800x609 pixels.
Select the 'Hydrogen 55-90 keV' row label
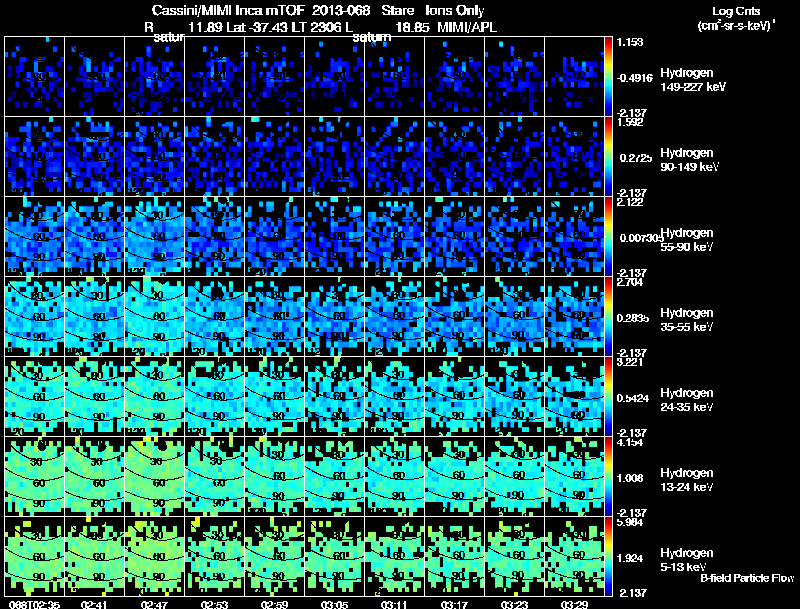coord(687,240)
